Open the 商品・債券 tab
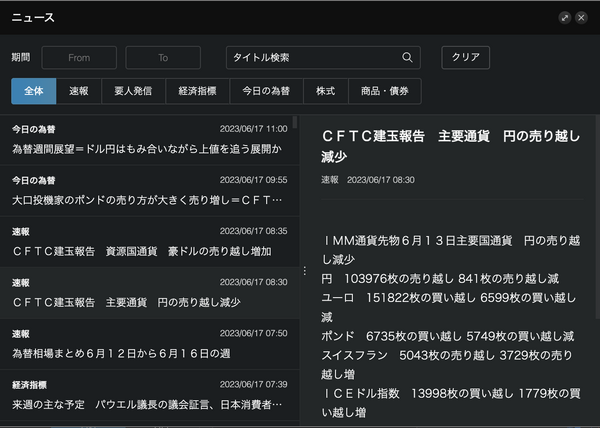The image size is (600, 428). (x=385, y=91)
